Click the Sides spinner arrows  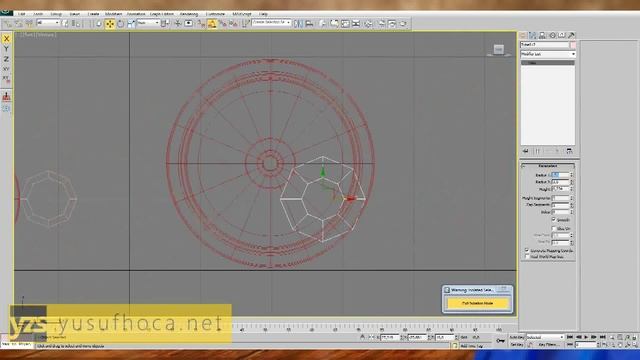click(x=571, y=212)
